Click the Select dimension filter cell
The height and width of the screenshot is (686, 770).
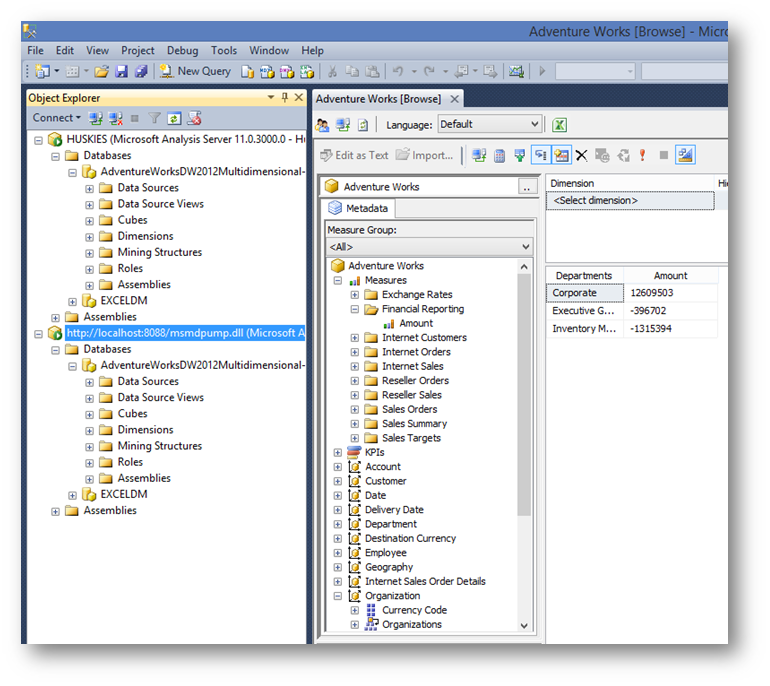tap(630, 200)
